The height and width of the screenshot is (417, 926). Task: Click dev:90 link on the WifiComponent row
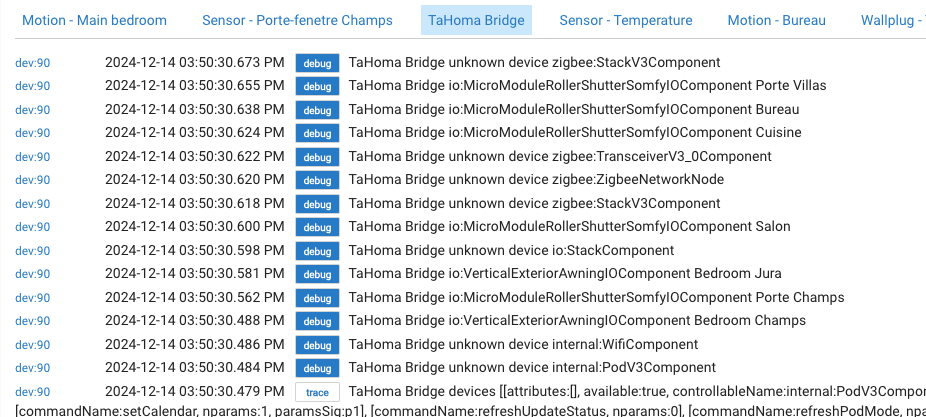pyautogui.click(x=32, y=345)
